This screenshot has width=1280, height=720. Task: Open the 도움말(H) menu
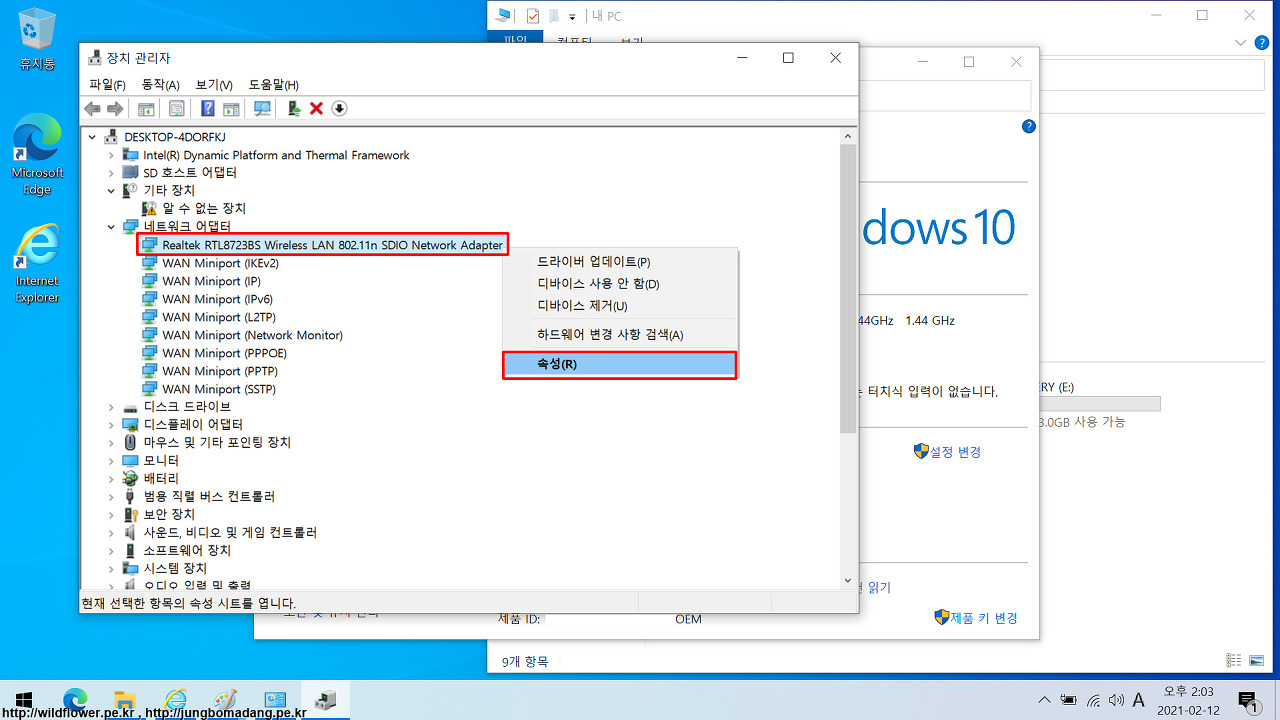(x=273, y=85)
